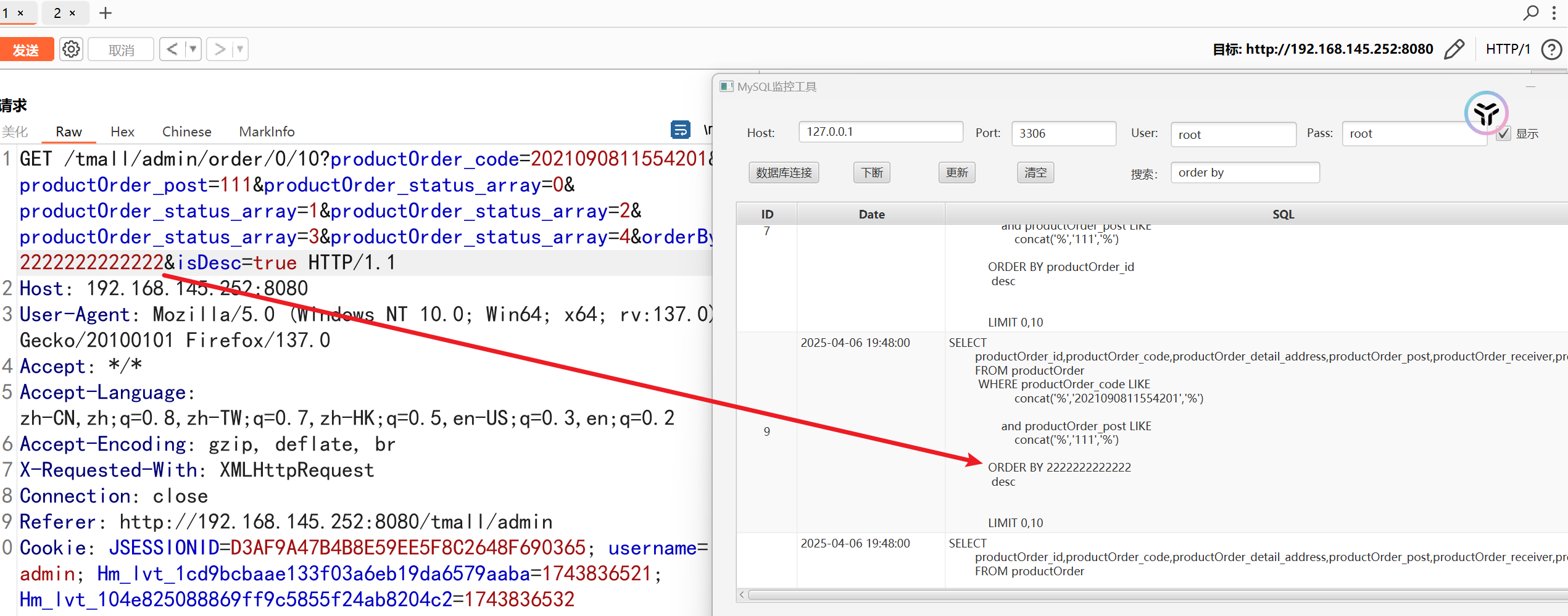Switch to the Hex request view tab
Viewport: 1568px width, 616px height.
point(122,131)
